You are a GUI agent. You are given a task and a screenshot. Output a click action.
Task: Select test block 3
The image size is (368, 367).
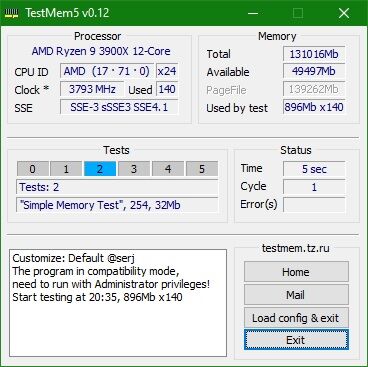tap(134, 169)
